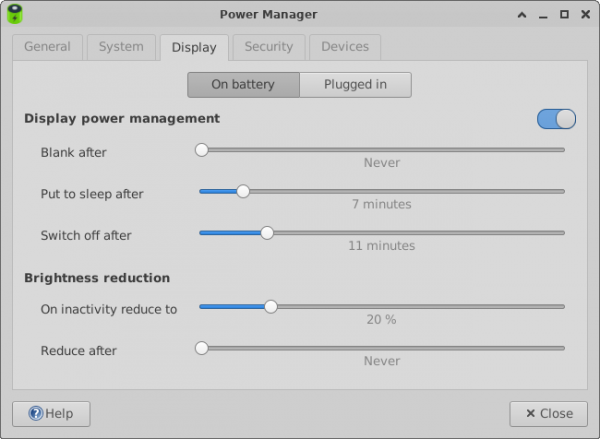This screenshot has width=600, height=439.
Task: Click the '11 minutes' value text
Action: [382, 245]
